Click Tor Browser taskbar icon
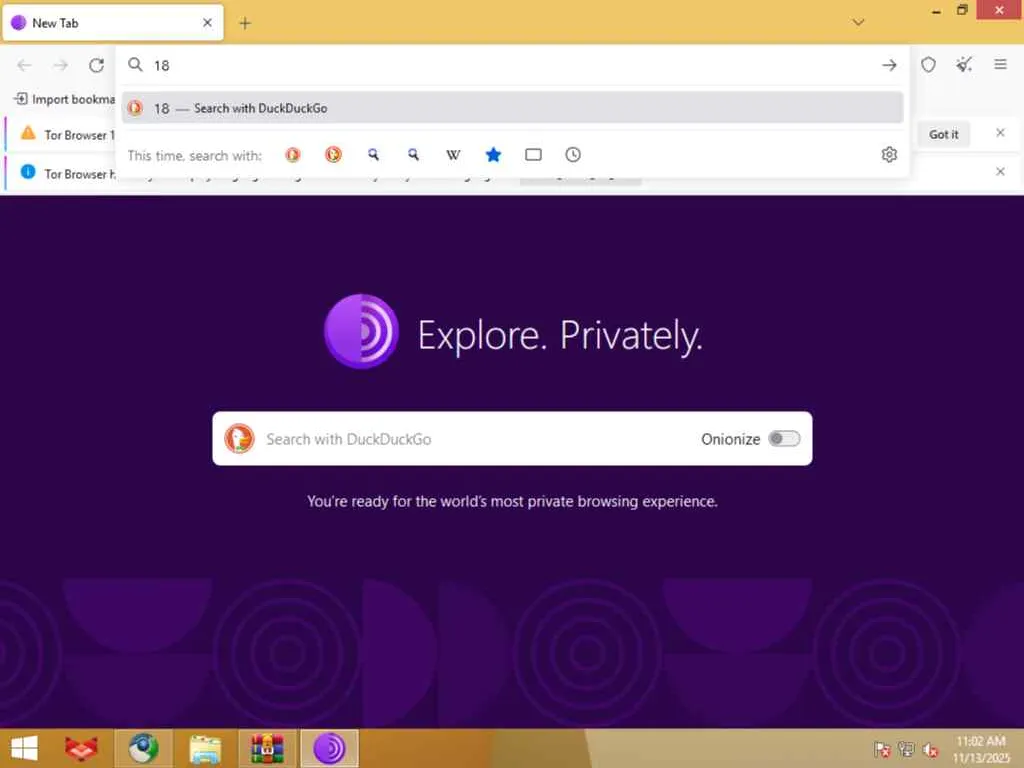This screenshot has height=768, width=1024. [329, 748]
